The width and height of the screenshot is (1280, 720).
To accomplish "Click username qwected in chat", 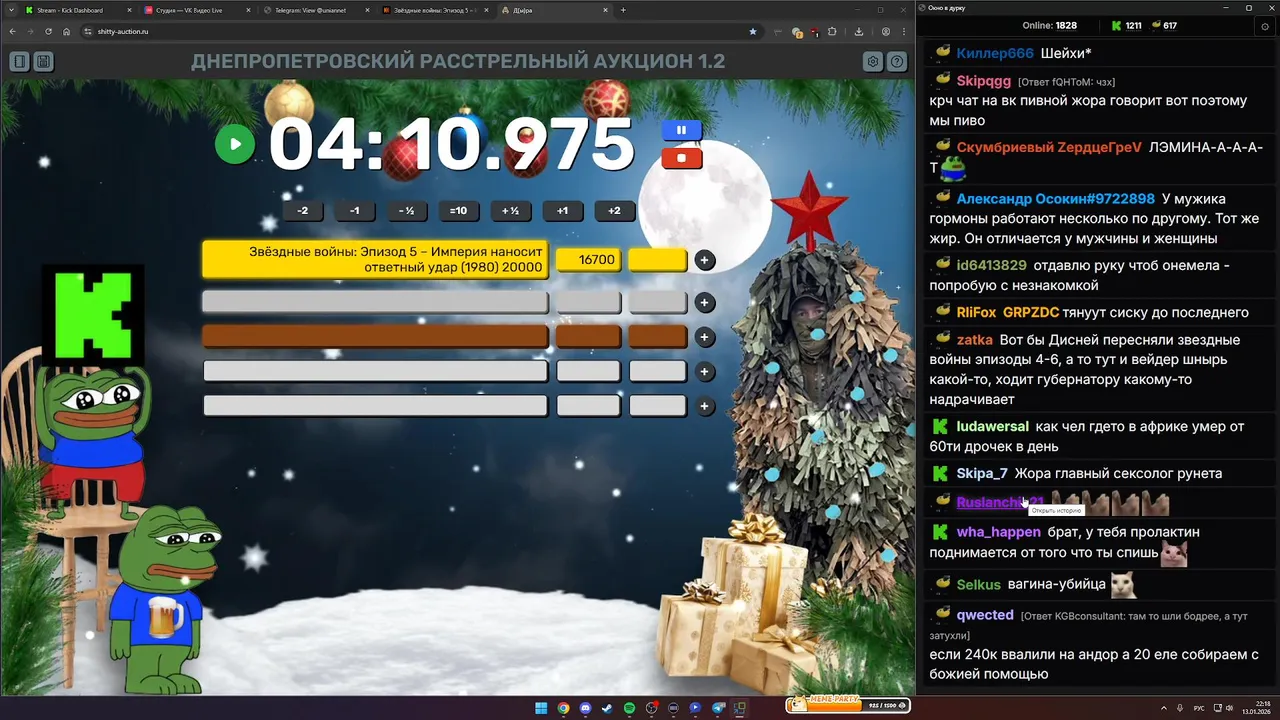I will (986, 615).
